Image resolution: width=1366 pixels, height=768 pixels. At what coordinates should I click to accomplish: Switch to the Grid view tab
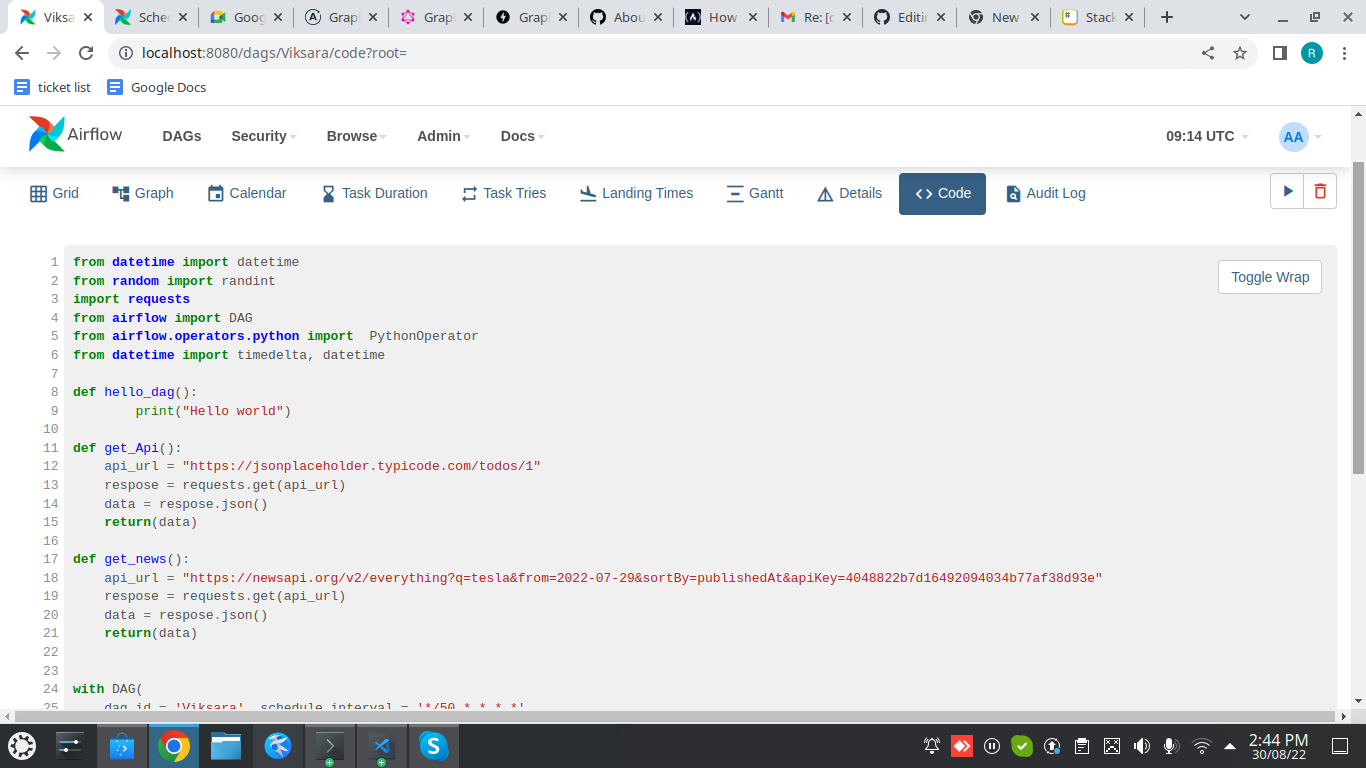(x=54, y=194)
